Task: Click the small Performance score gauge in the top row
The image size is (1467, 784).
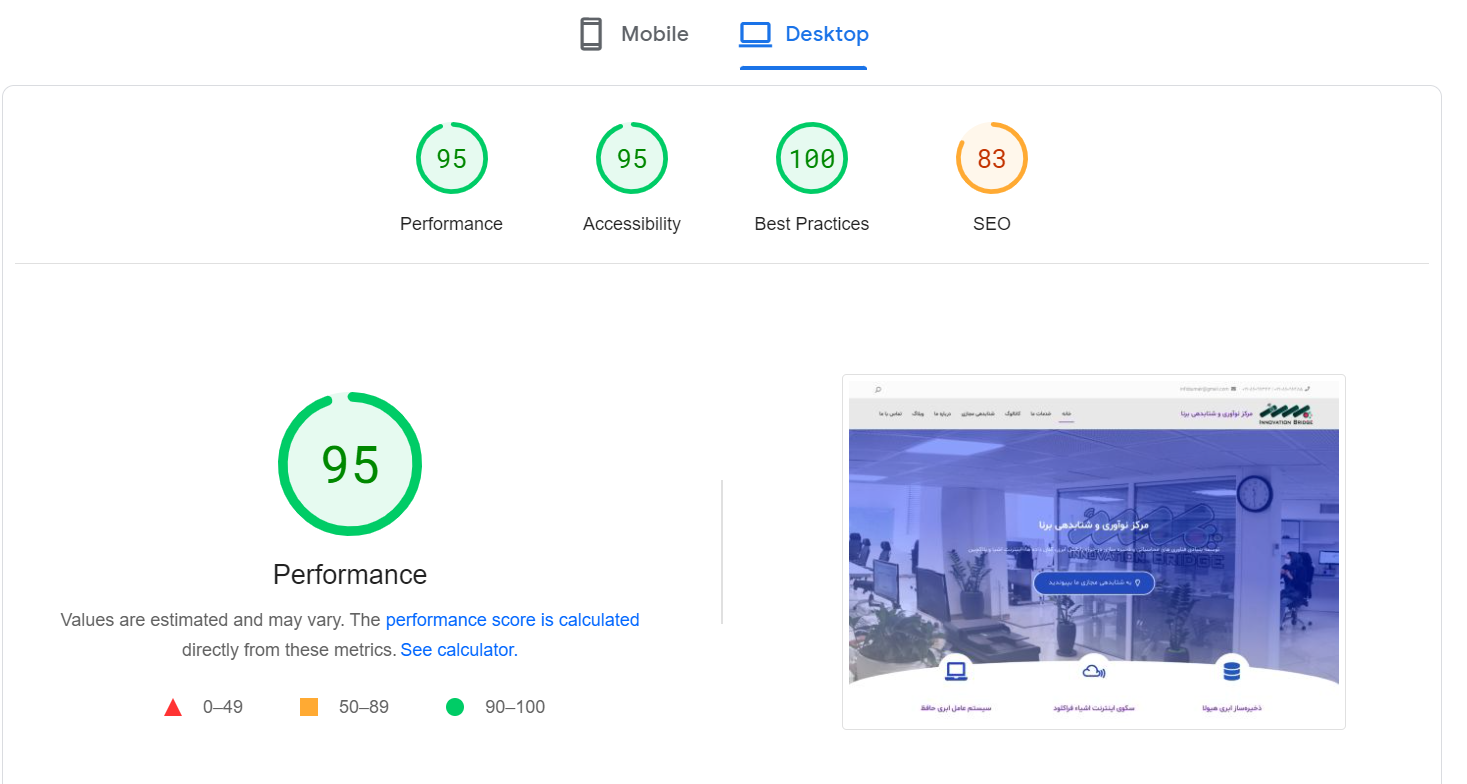Action: (x=451, y=158)
